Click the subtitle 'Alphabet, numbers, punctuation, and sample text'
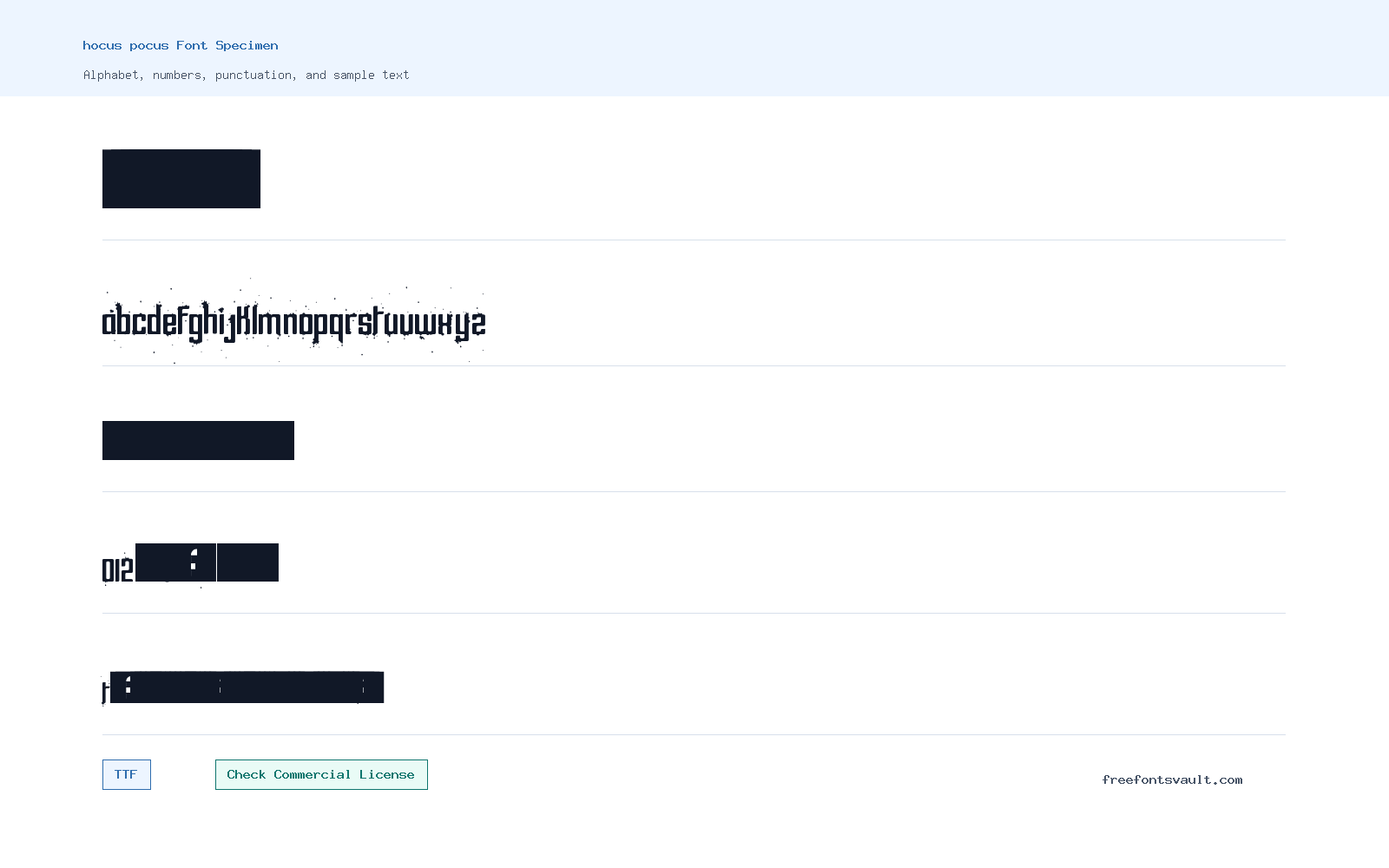1389x868 pixels. click(246, 75)
